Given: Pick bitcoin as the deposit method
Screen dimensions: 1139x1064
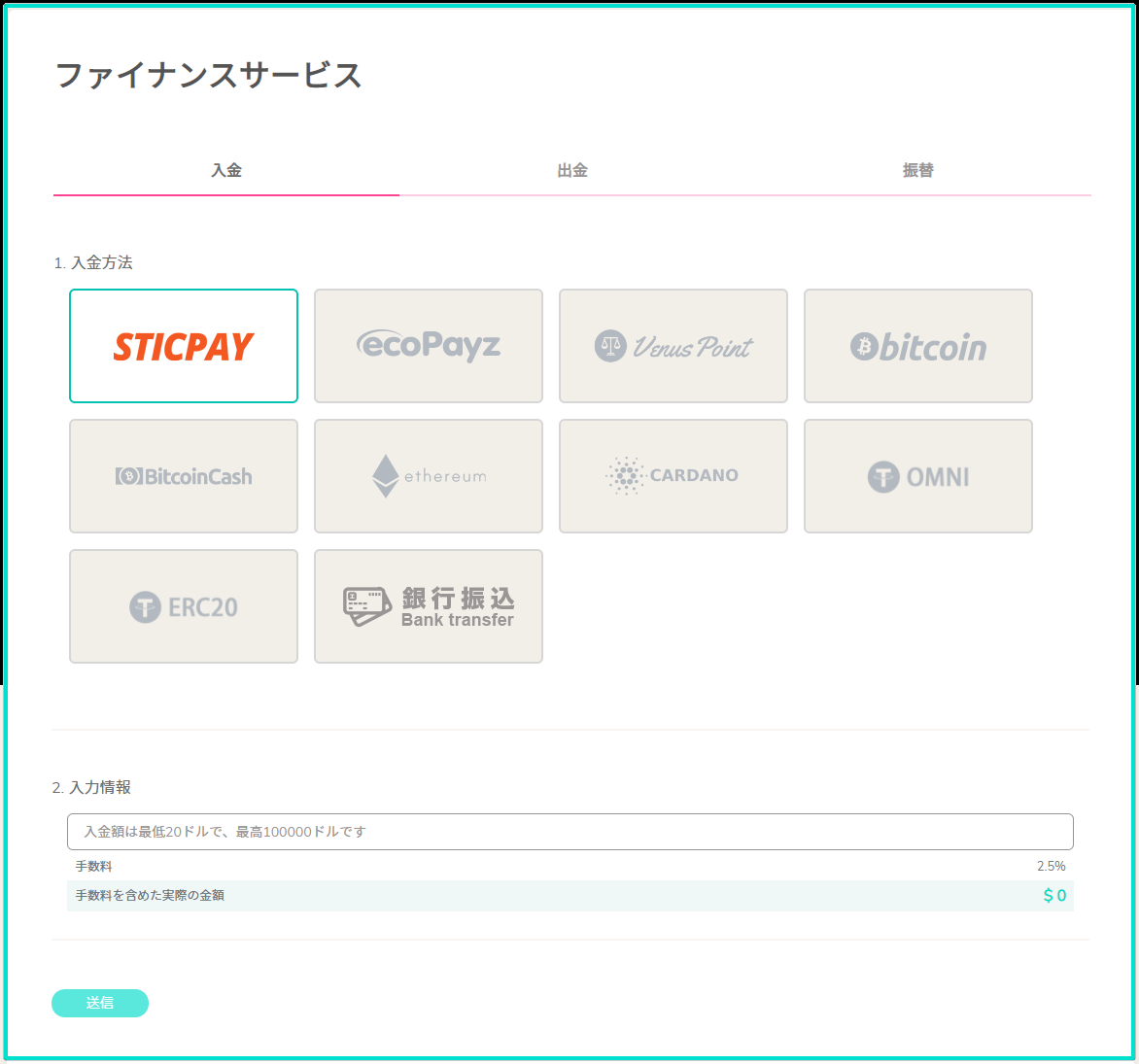Looking at the screenshot, I should [x=918, y=346].
